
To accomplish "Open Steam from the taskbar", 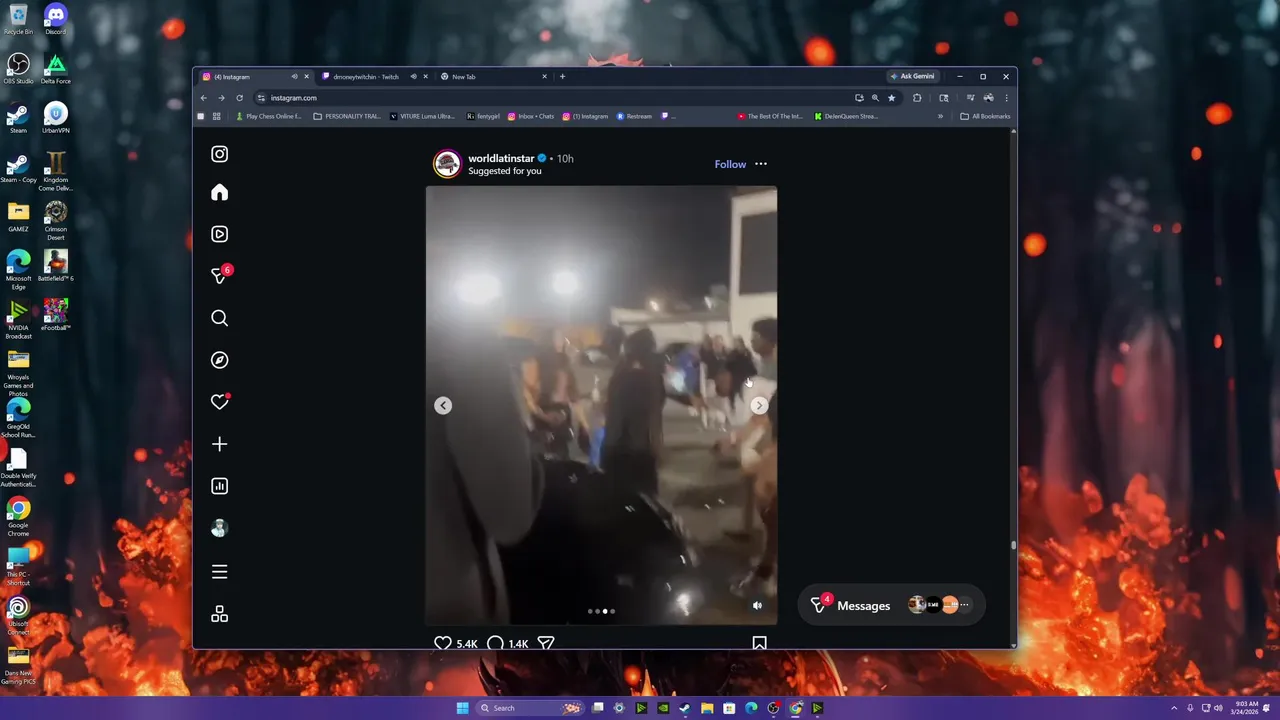I will point(685,708).
